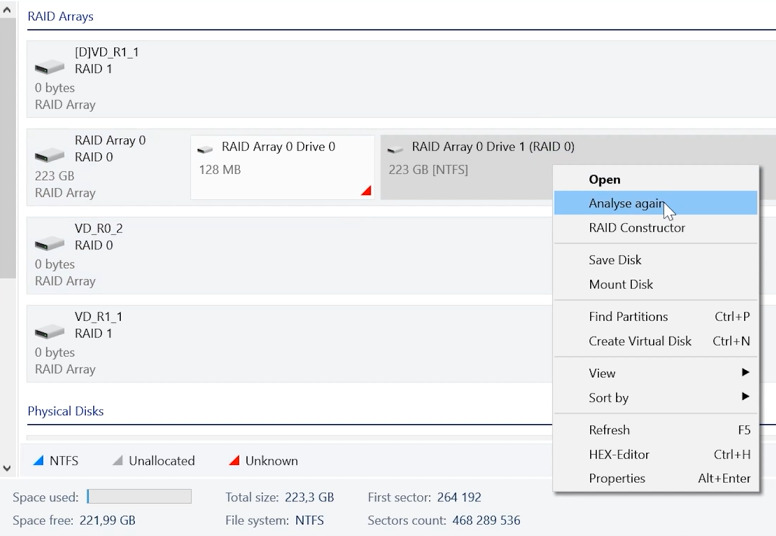The width and height of the screenshot is (776, 536).
Task: Click the NTFS legend label
Action: pos(64,461)
